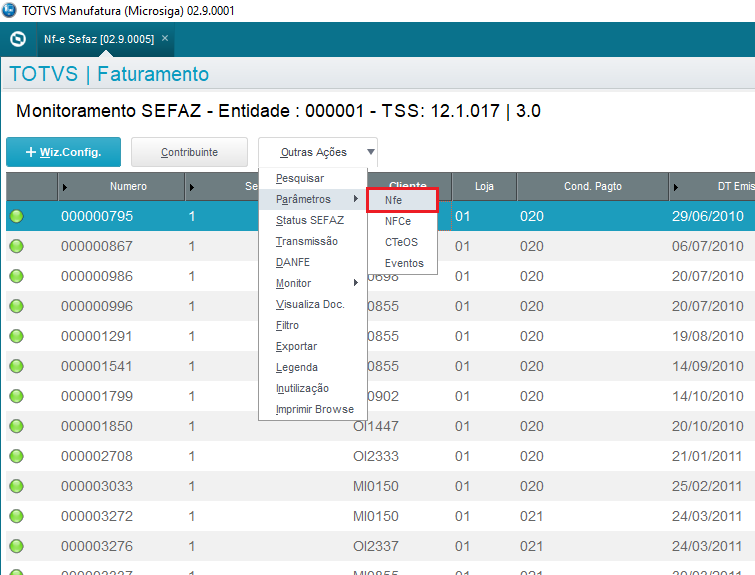The image size is (755, 575).
Task: Select invoice number 000003272
Action: pos(97,516)
